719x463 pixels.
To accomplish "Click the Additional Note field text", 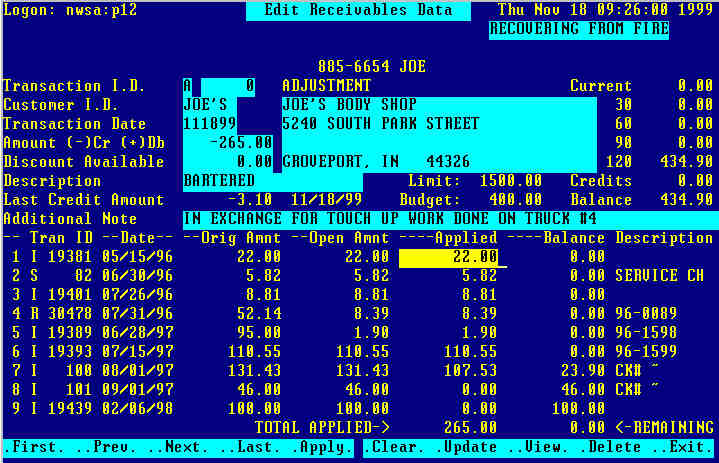I will click(x=451, y=219).
